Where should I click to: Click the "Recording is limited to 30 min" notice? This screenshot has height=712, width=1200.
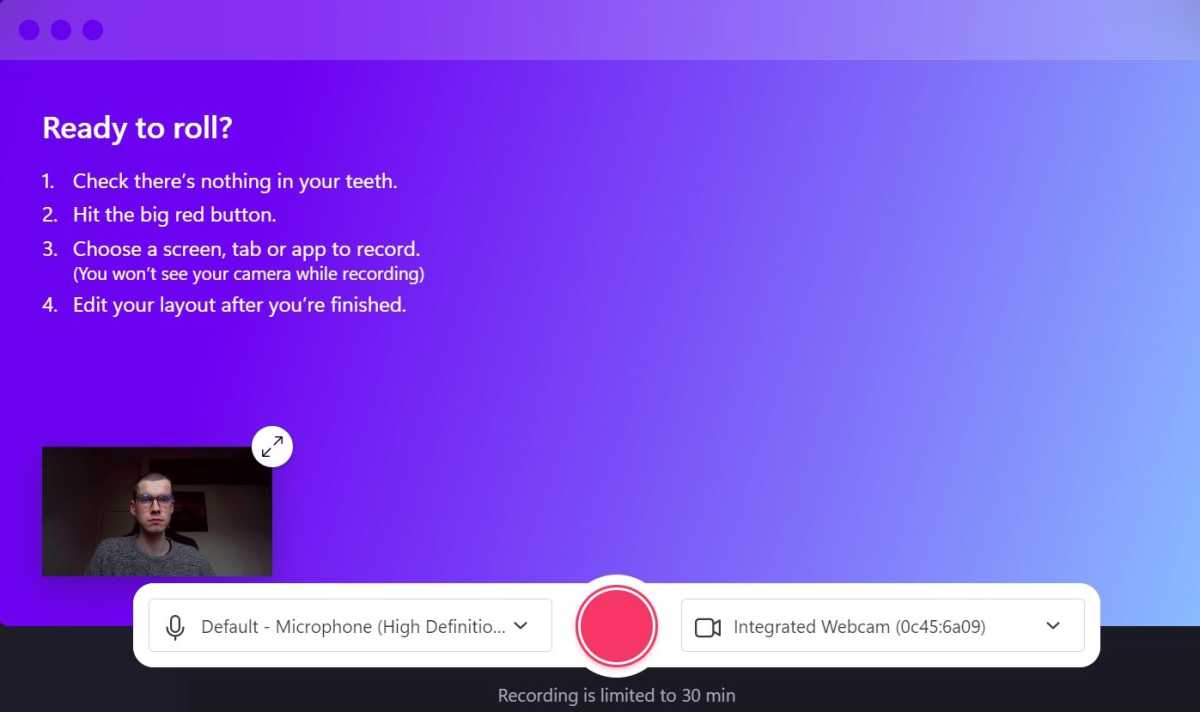click(x=616, y=695)
